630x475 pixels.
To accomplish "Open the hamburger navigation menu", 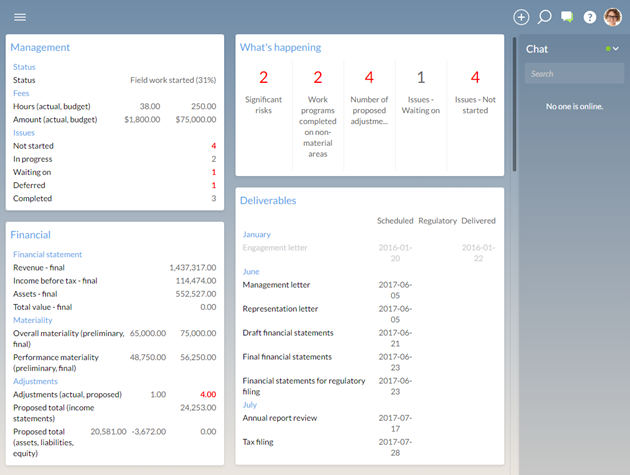I will pyautogui.click(x=20, y=17).
